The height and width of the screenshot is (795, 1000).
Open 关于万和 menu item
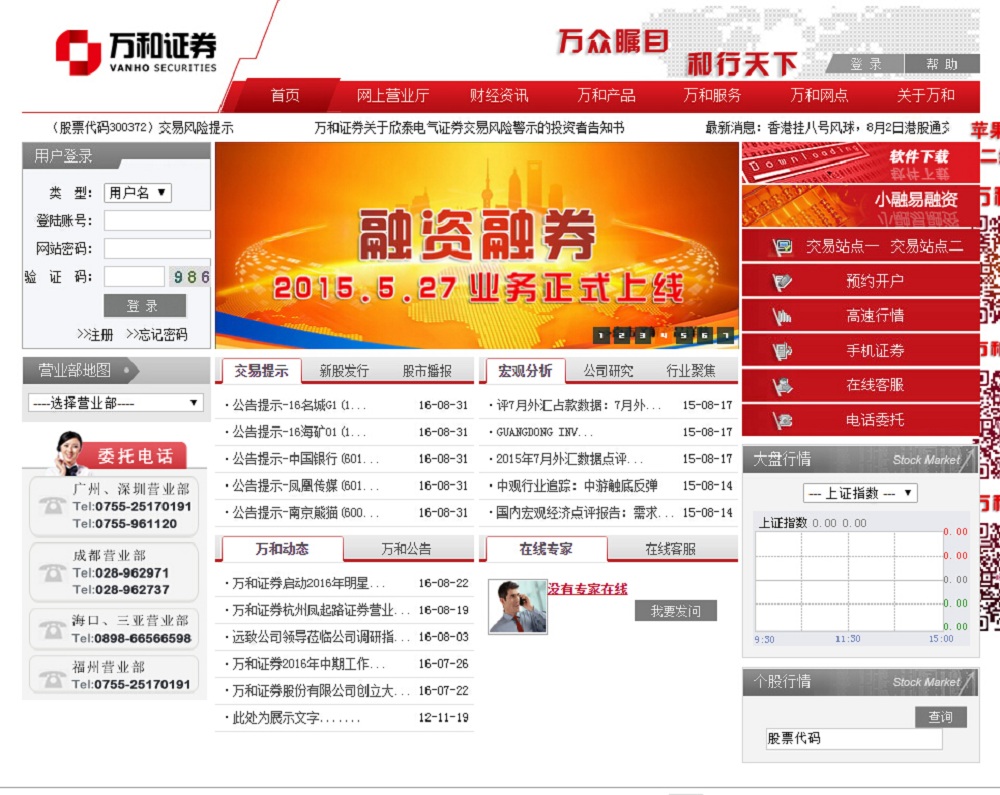point(926,96)
